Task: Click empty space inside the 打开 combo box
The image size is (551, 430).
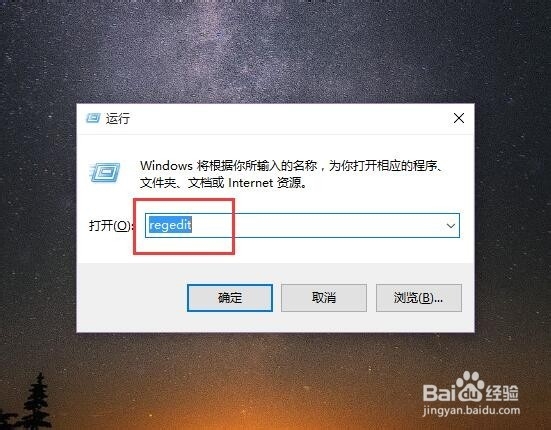Action: click(x=316, y=226)
